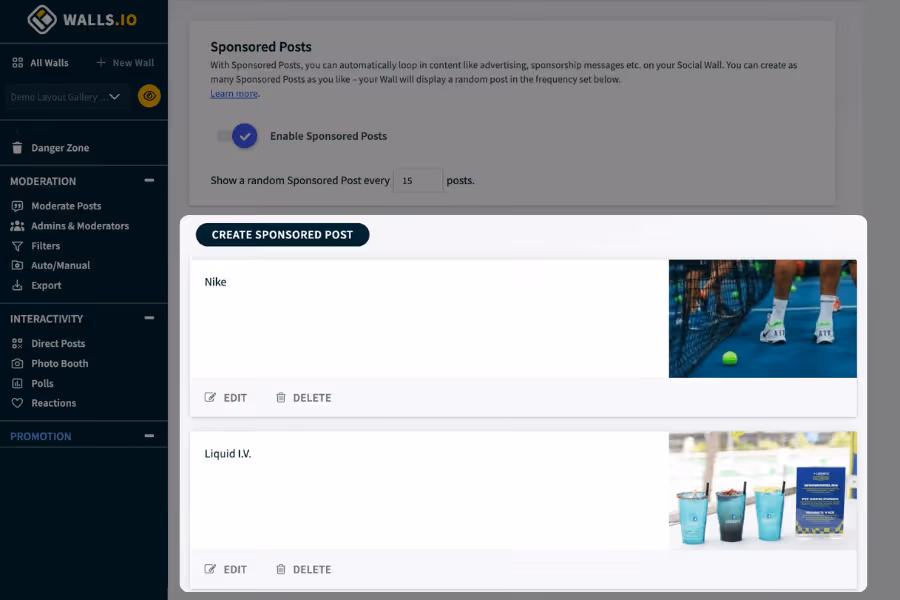Click the Interactivity section heading
This screenshot has height=600, width=900.
(x=46, y=319)
